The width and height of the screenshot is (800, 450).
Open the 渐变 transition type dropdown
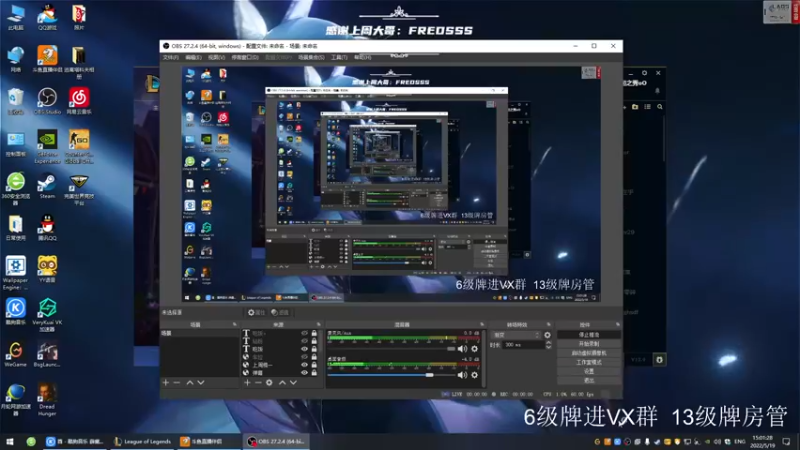pyautogui.click(x=516, y=335)
